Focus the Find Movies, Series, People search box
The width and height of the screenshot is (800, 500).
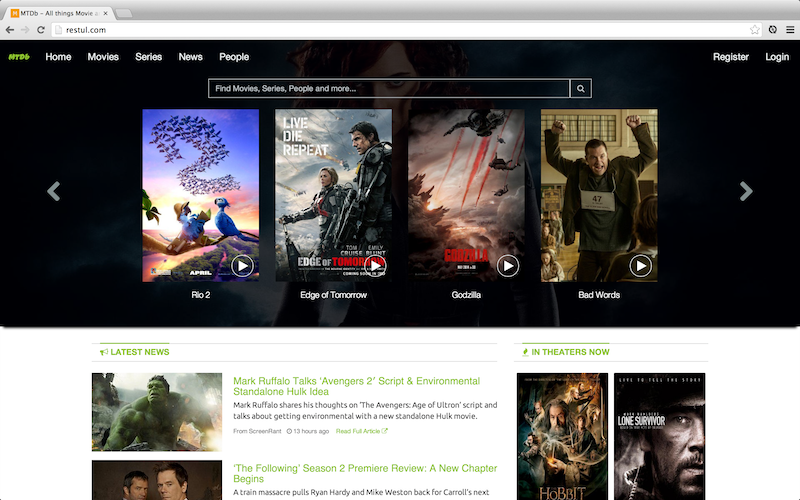[389, 88]
